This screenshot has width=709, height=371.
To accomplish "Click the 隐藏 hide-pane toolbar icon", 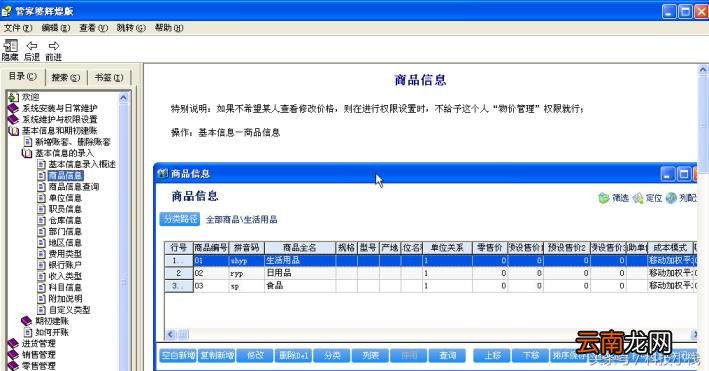I will (x=10, y=46).
